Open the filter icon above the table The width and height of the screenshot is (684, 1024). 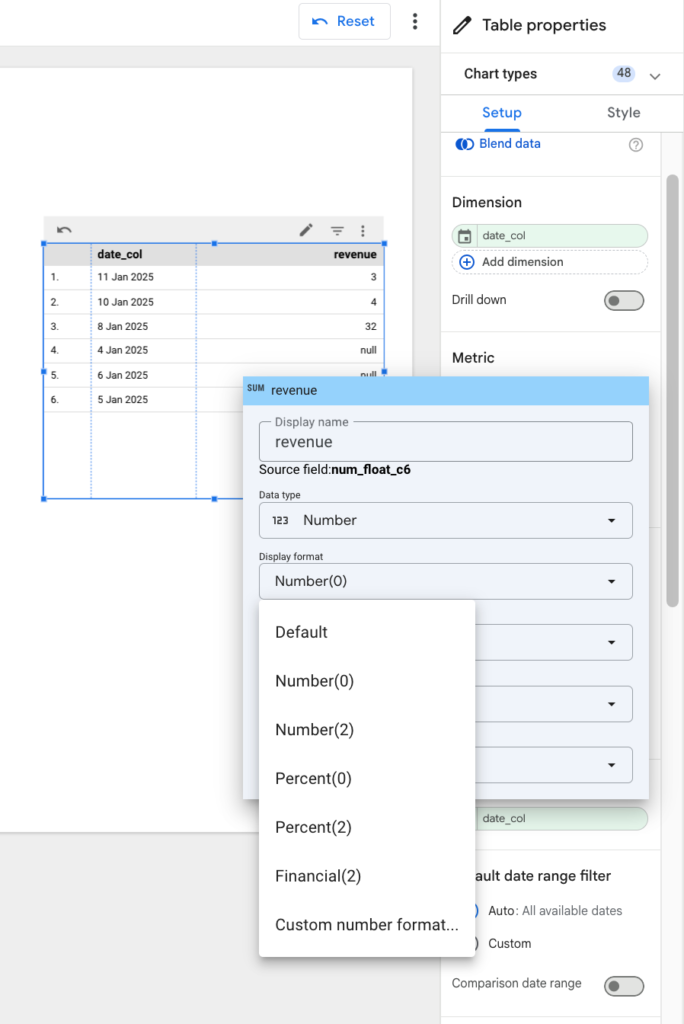pyautogui.click(x=337, y=230)
